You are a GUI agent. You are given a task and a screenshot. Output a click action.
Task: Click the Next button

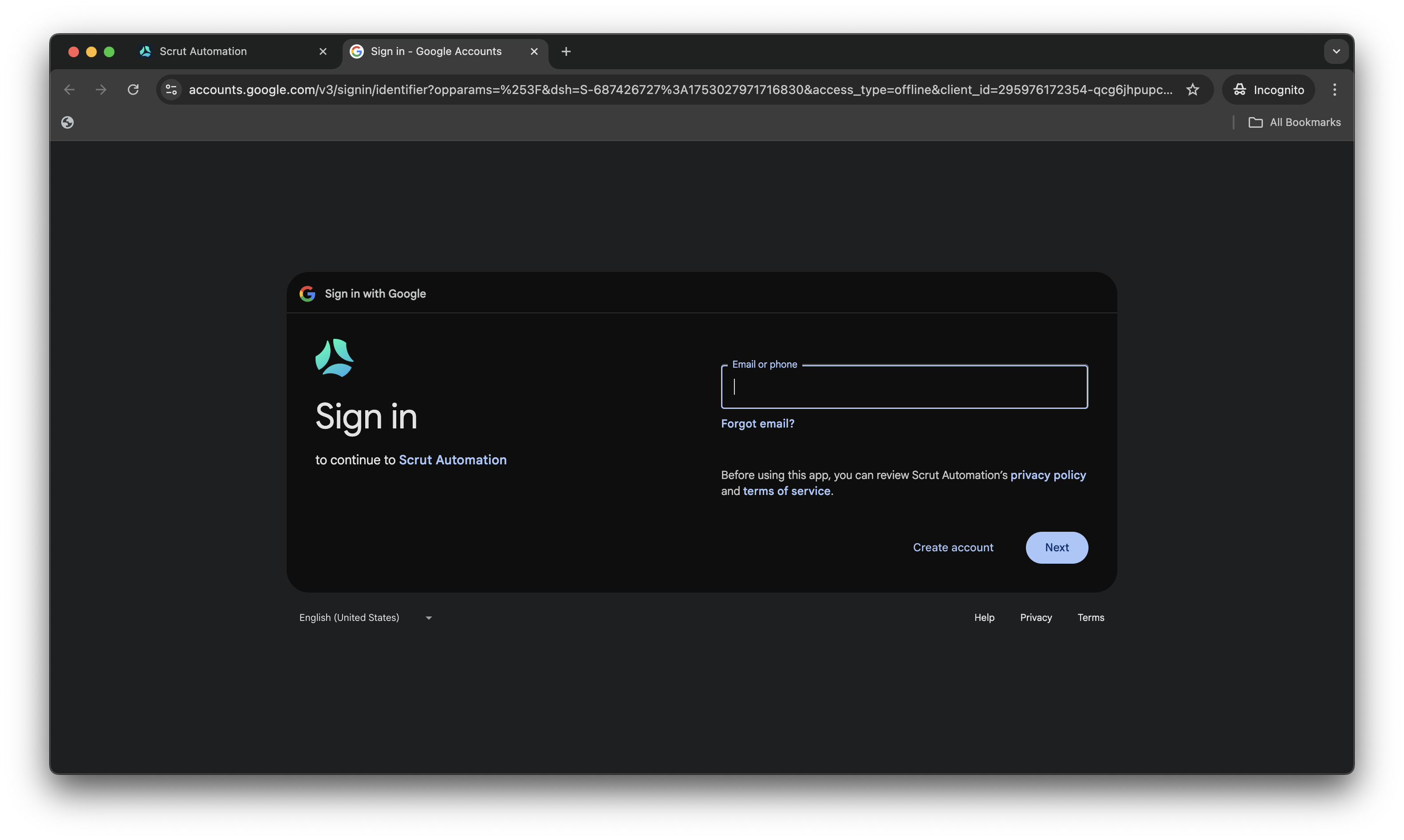[1057, 547]
